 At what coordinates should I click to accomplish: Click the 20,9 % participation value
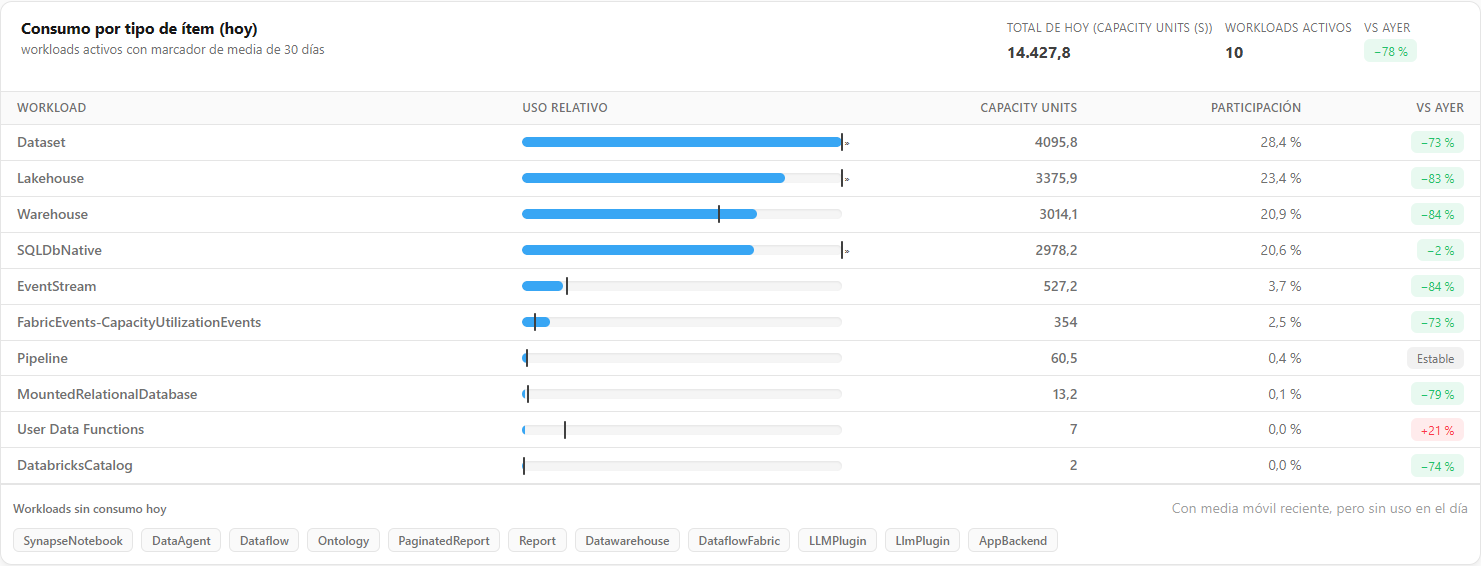point(1280,214)
